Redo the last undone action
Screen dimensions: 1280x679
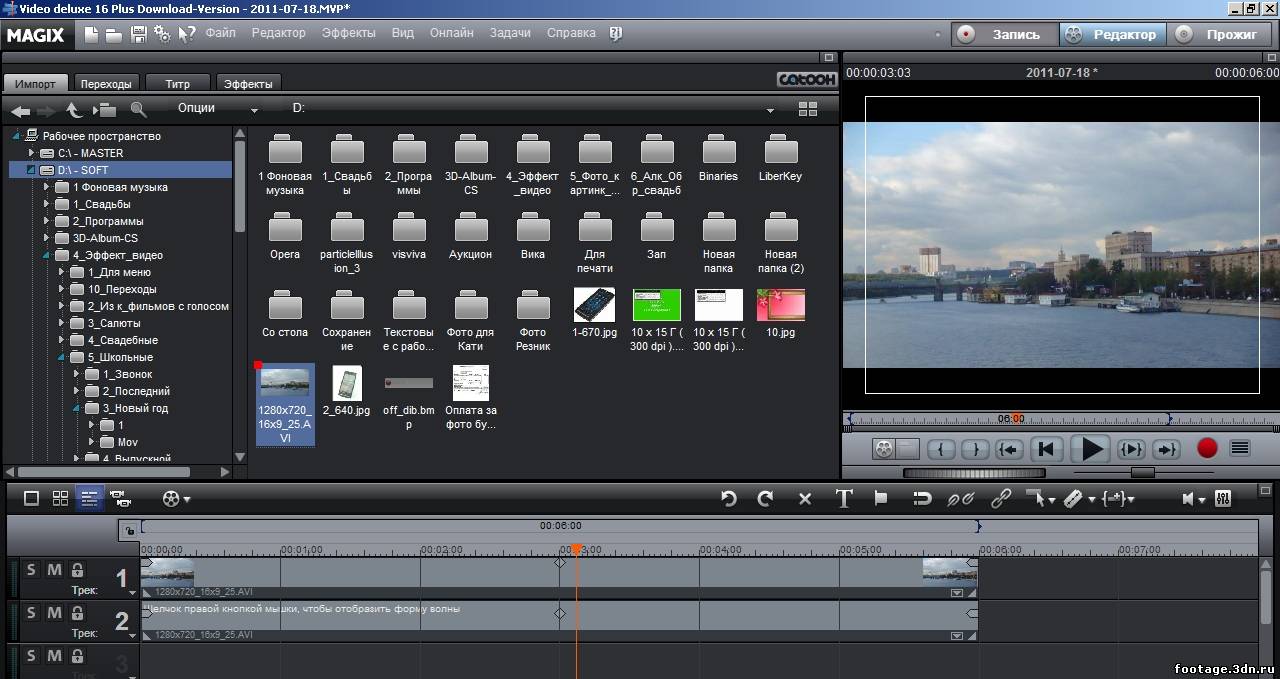[x=766, y=498]
